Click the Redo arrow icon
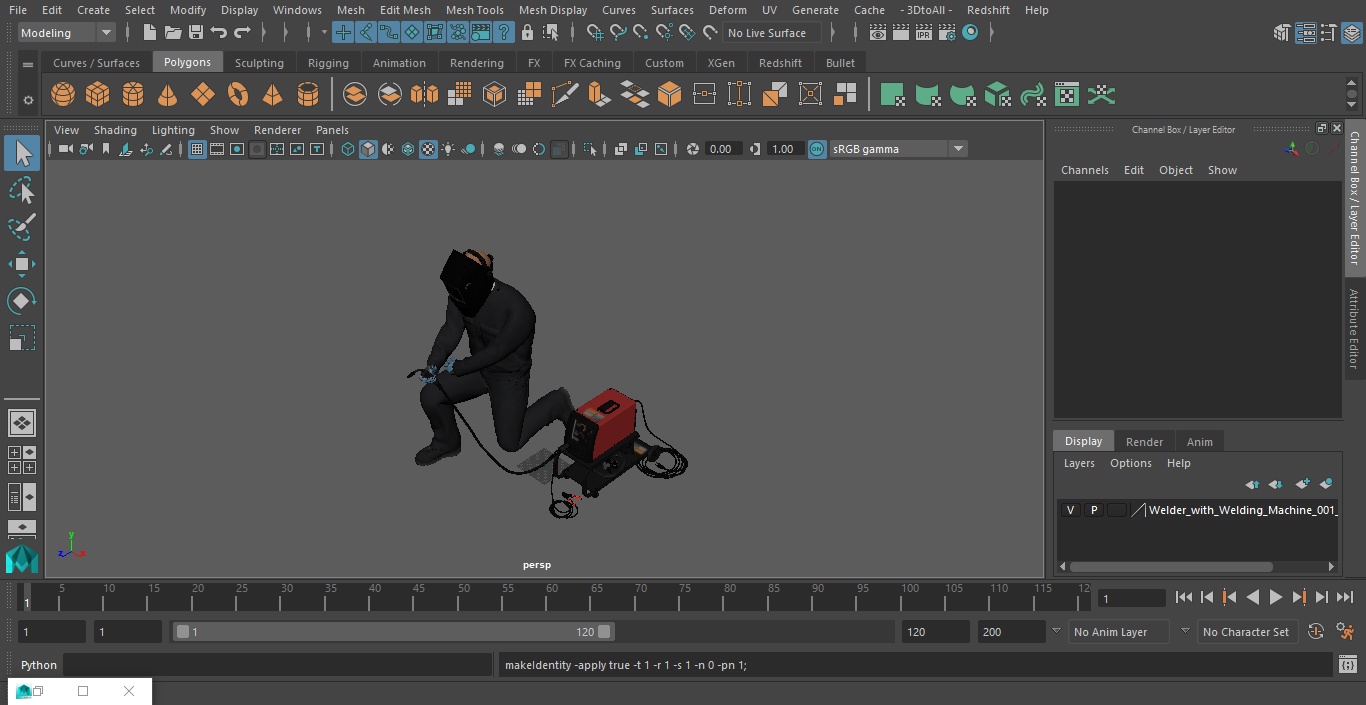Screen dimensions: 1366x705 click(x=242, y=33)
